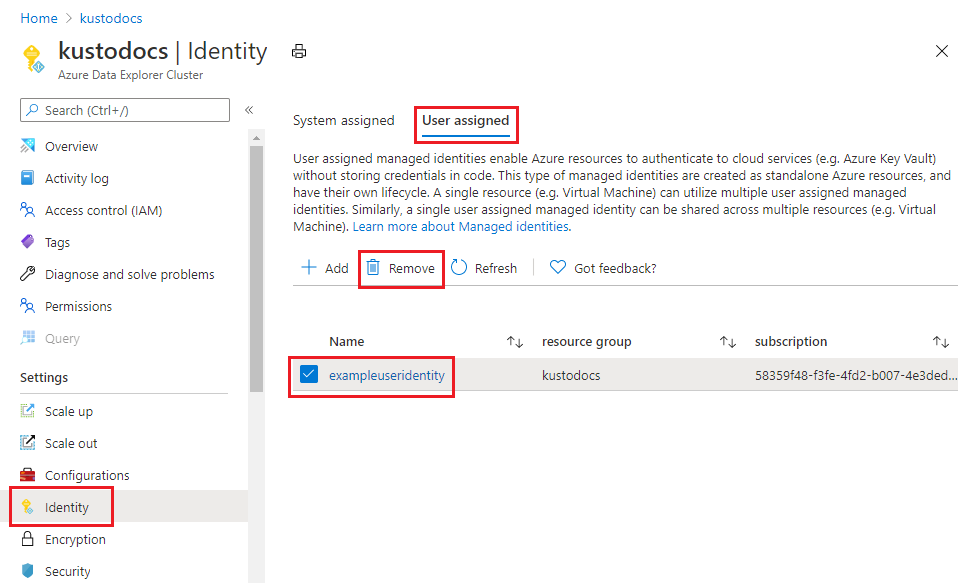Click the Search (Ctrl+/) input field

[125, 110]
